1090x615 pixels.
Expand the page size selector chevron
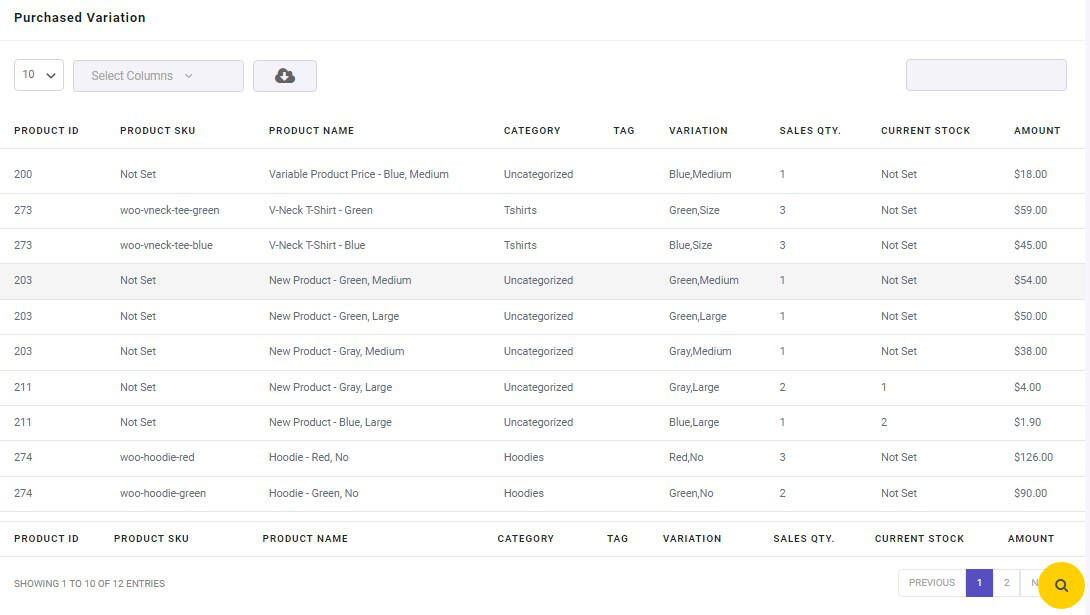(x=48, y=74)
